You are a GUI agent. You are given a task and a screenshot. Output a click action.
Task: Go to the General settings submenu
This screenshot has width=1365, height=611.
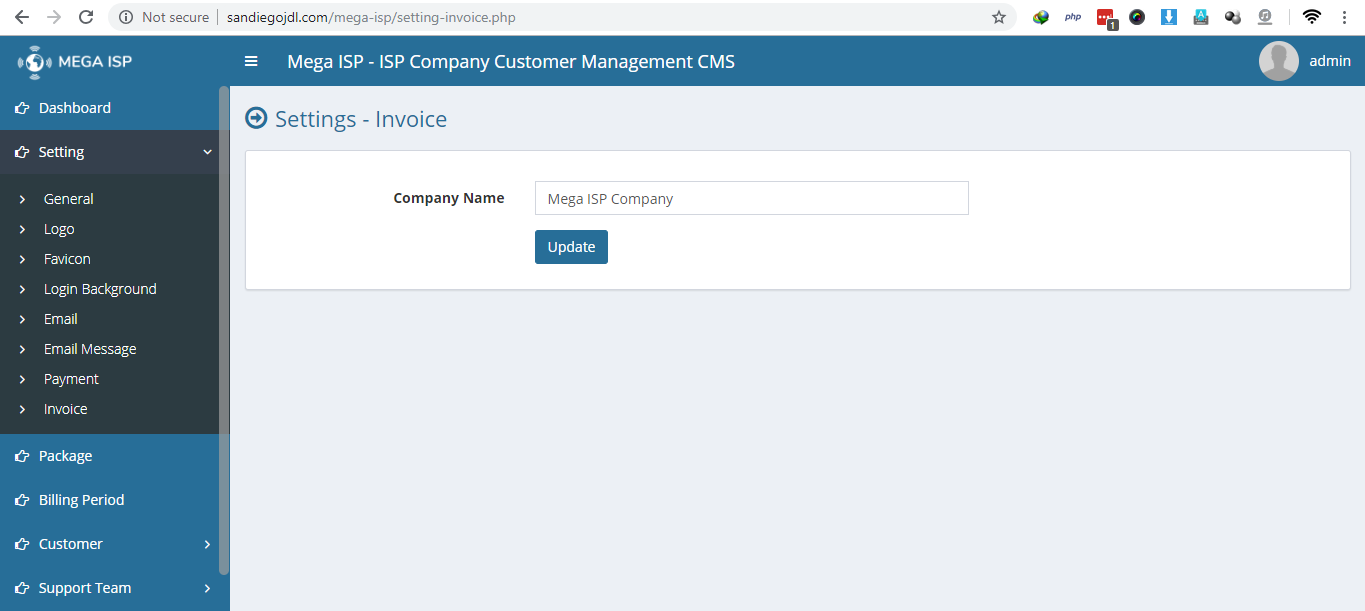coord(68,199)
